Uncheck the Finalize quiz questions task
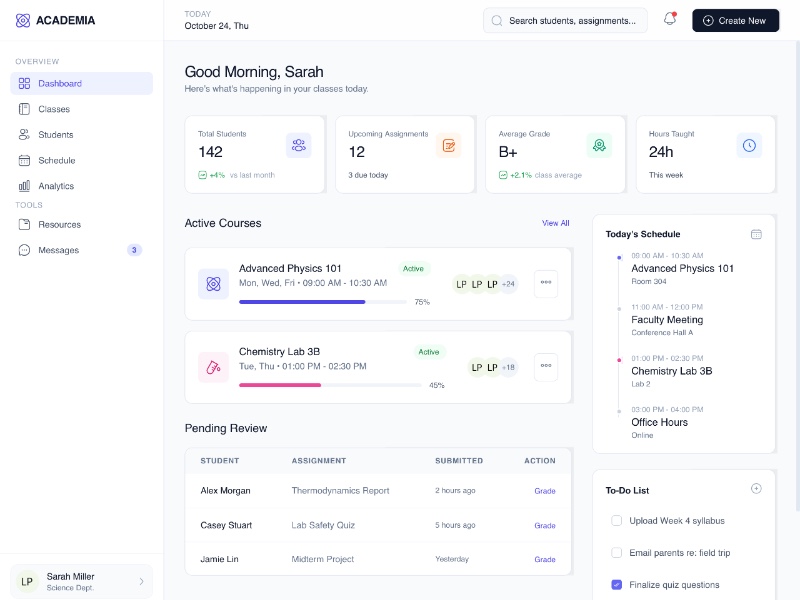This screenshot has height=600, width=800. pyautogui.click(x=616, y=584)
